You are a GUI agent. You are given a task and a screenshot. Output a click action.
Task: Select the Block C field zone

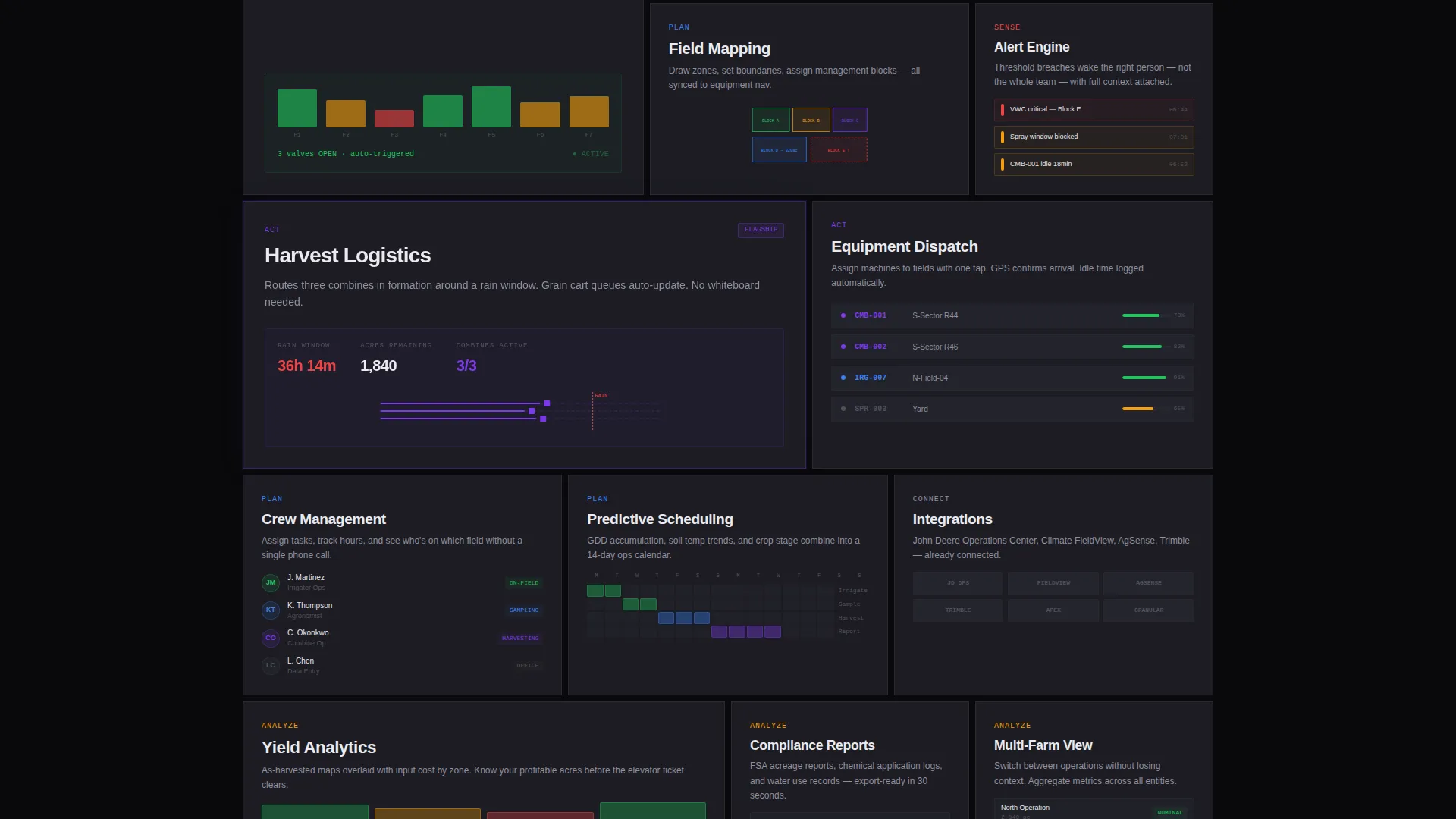[850, 120]
